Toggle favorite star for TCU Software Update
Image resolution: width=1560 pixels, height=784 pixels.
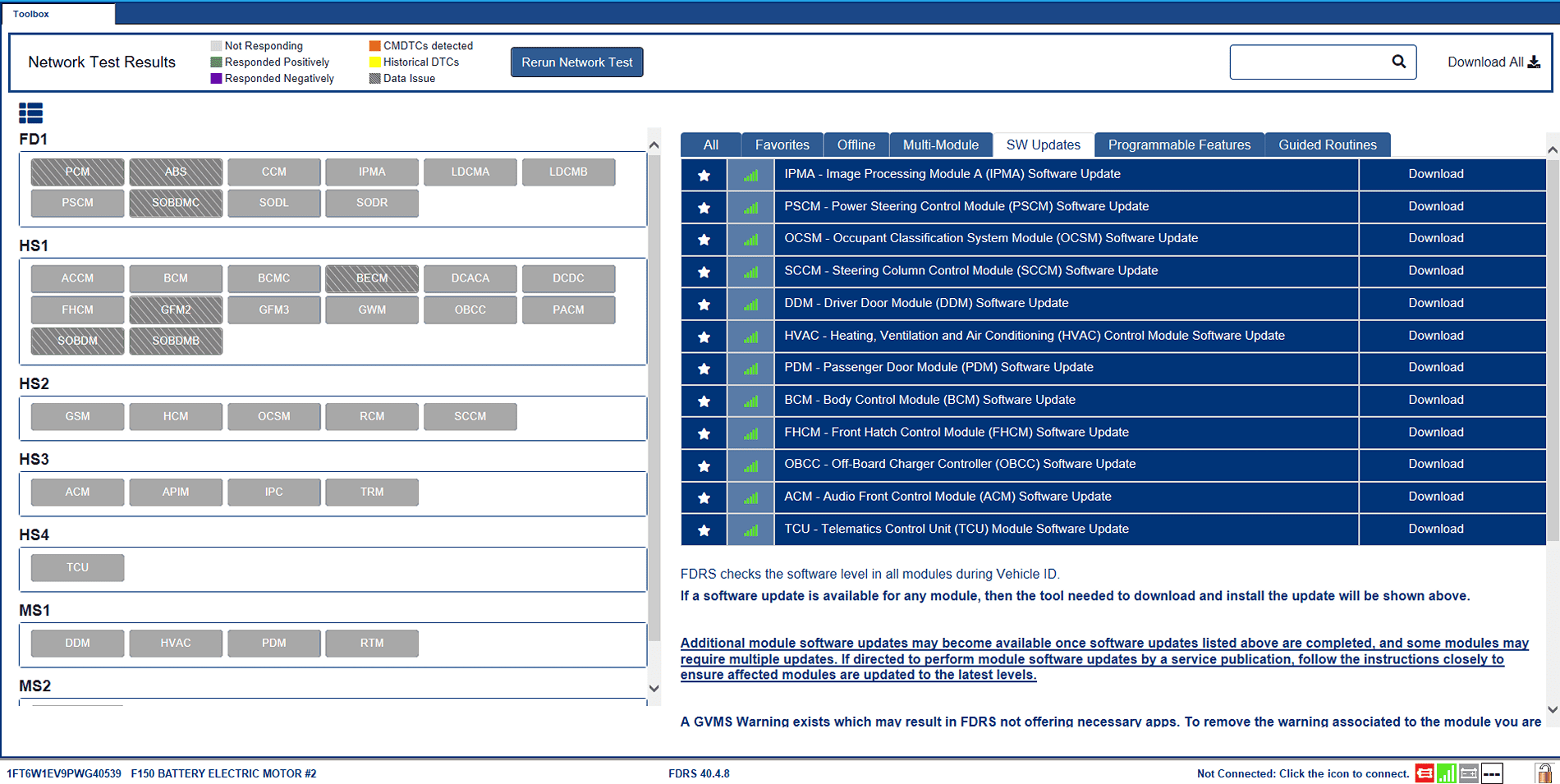tap(704, 530)
